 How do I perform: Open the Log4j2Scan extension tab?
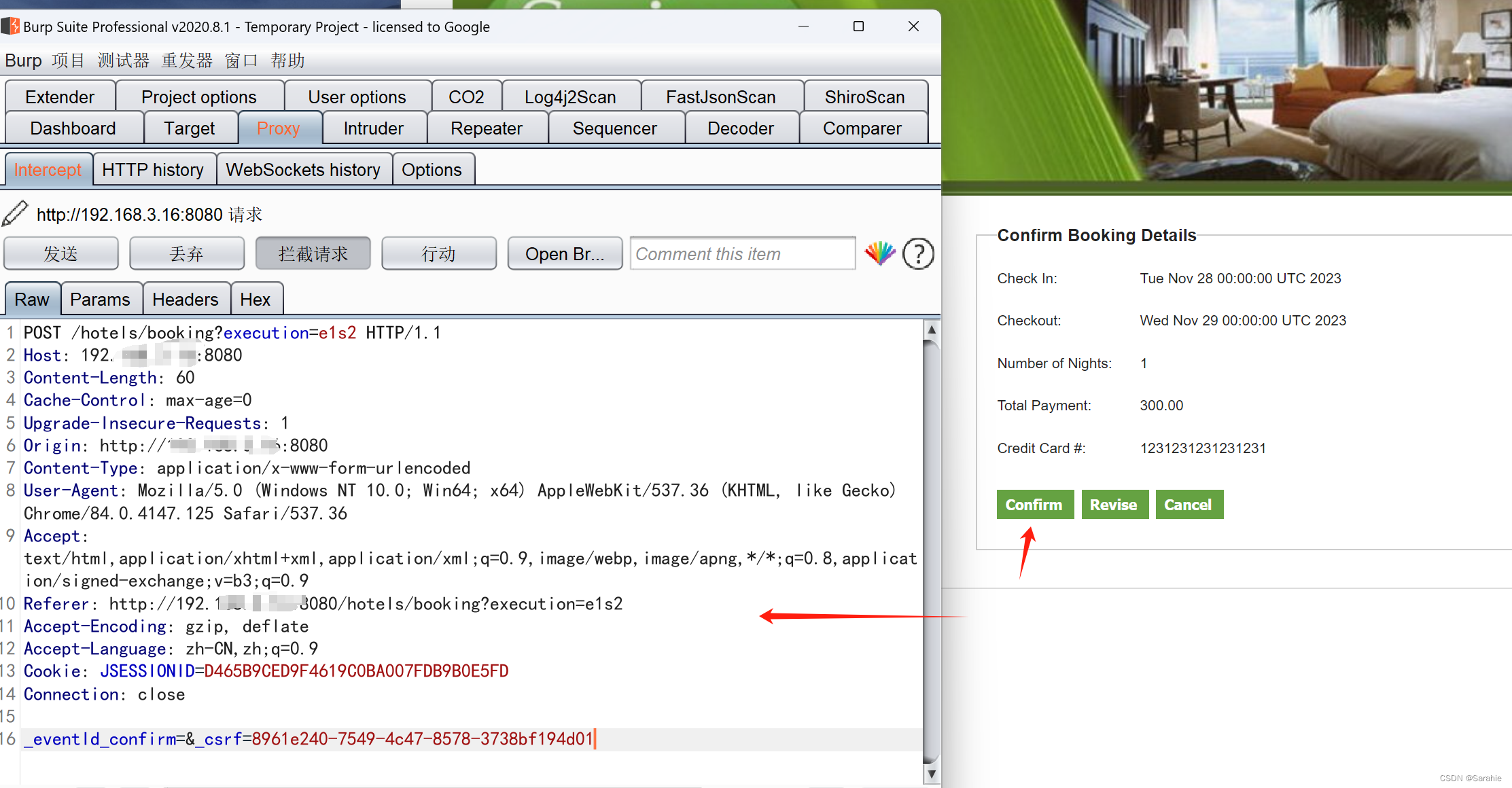click(x=570, y=96)
